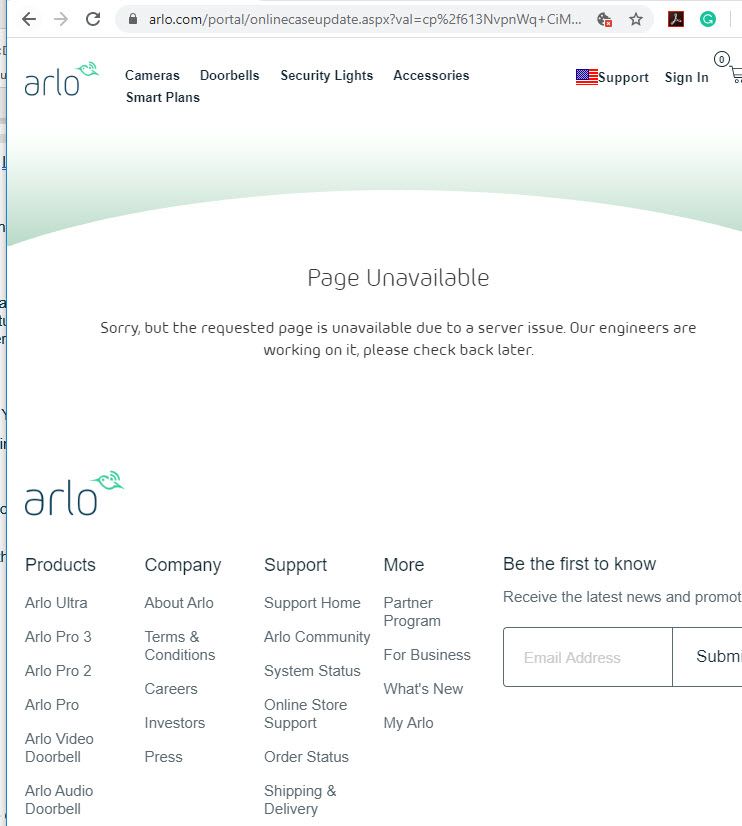The width and height of the screenshot is (742, 826).
Task: Click the Email Address input field
Action: 588,657
